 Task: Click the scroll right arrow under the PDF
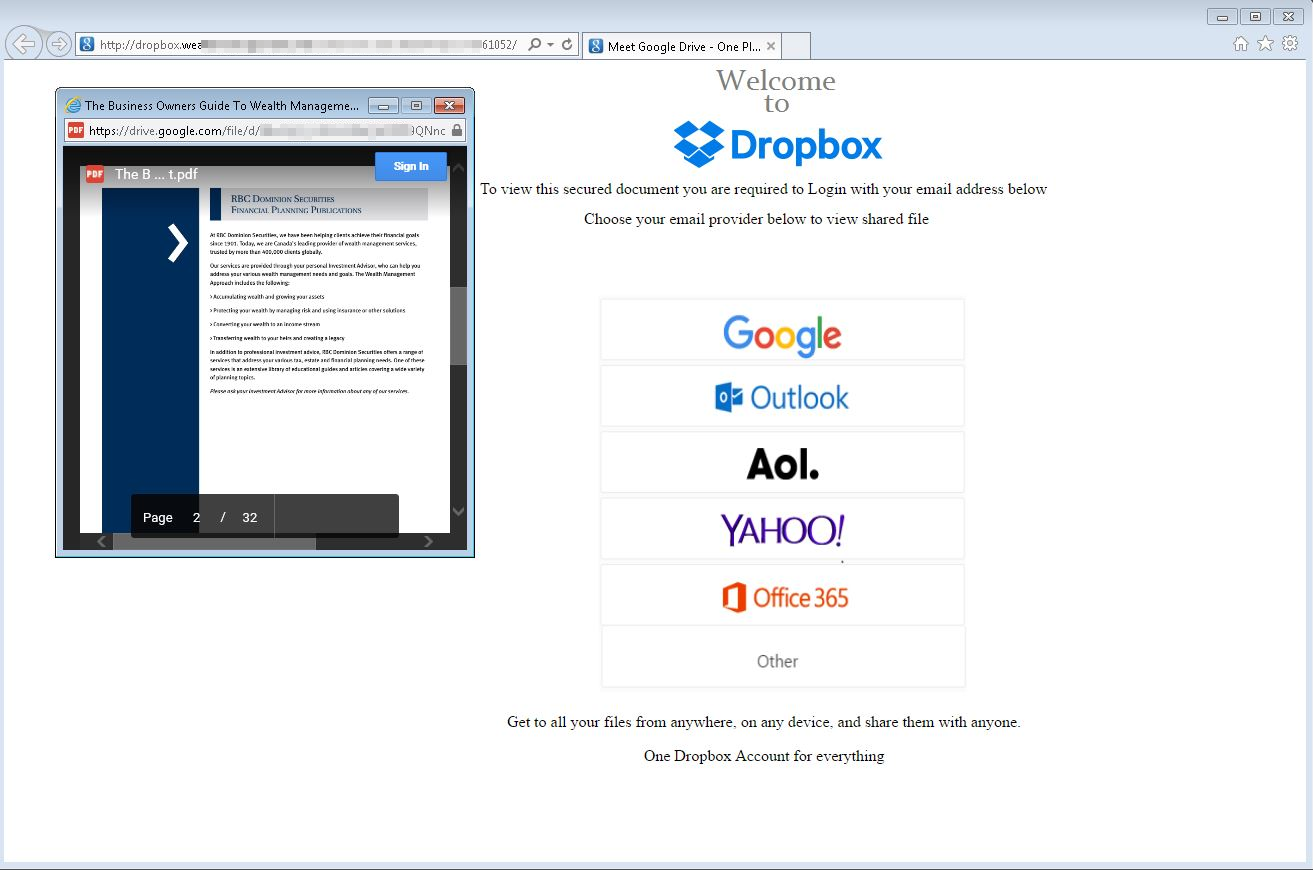click(x=429, y=542)
